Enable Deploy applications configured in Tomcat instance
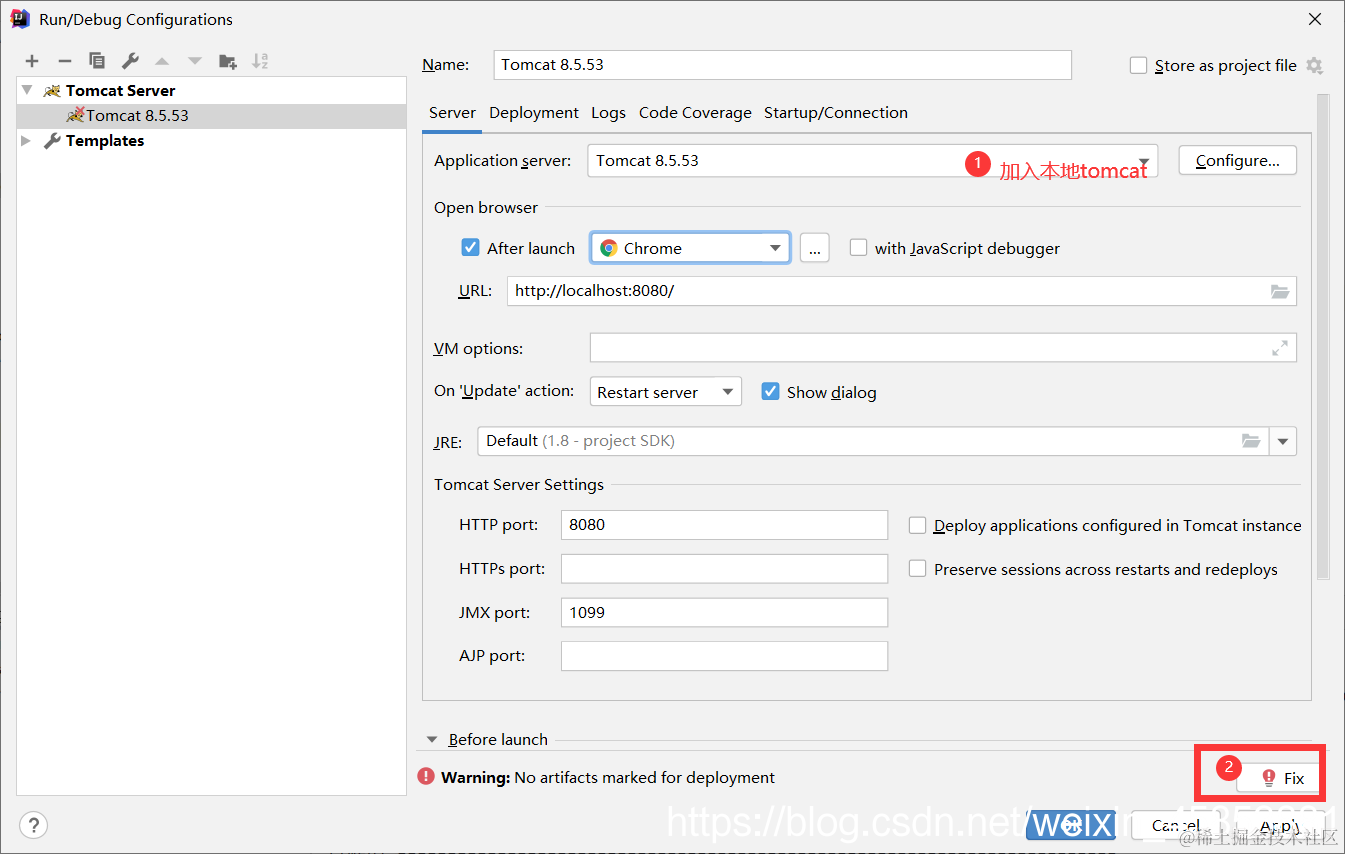 point(917,525)
